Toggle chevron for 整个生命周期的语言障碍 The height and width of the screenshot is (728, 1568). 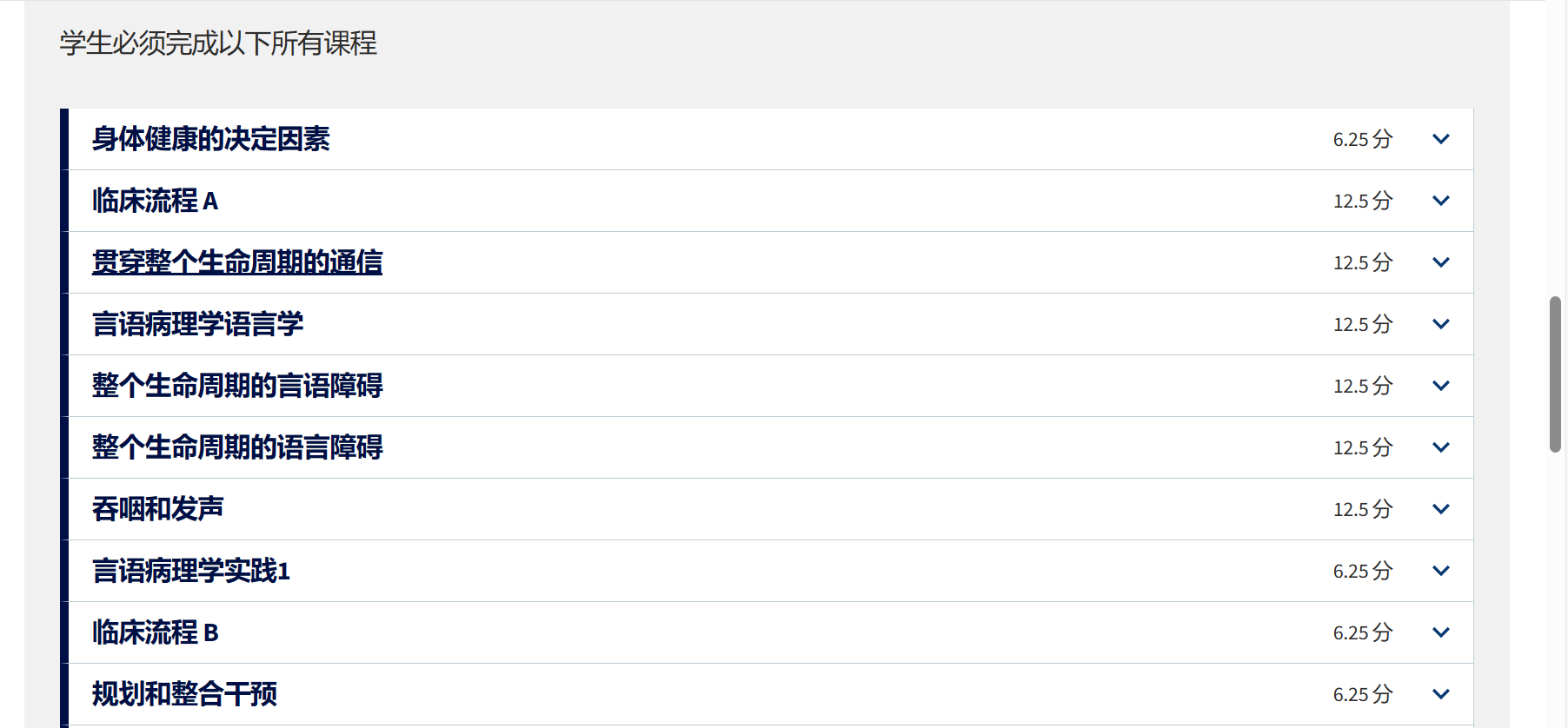tap(1440, 447)
